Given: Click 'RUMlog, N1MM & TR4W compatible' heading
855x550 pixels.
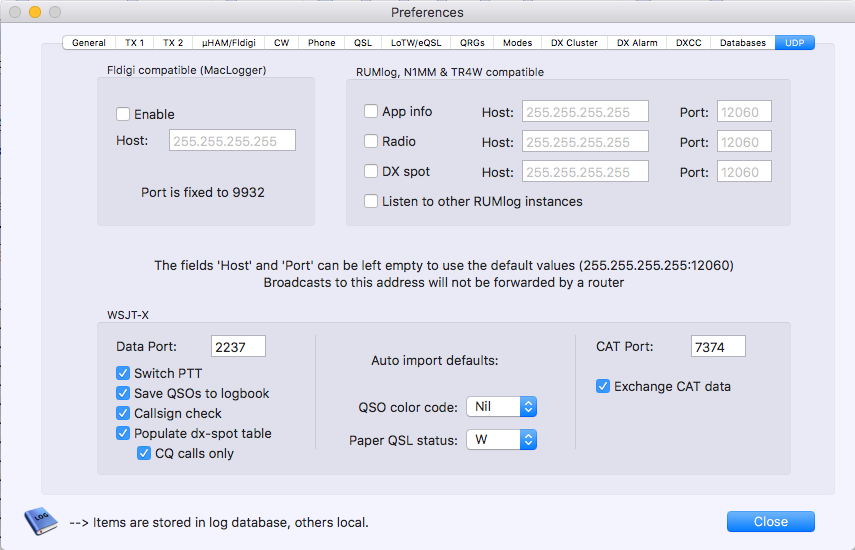Looking at the screenshot, I should (x=450, y=72).
